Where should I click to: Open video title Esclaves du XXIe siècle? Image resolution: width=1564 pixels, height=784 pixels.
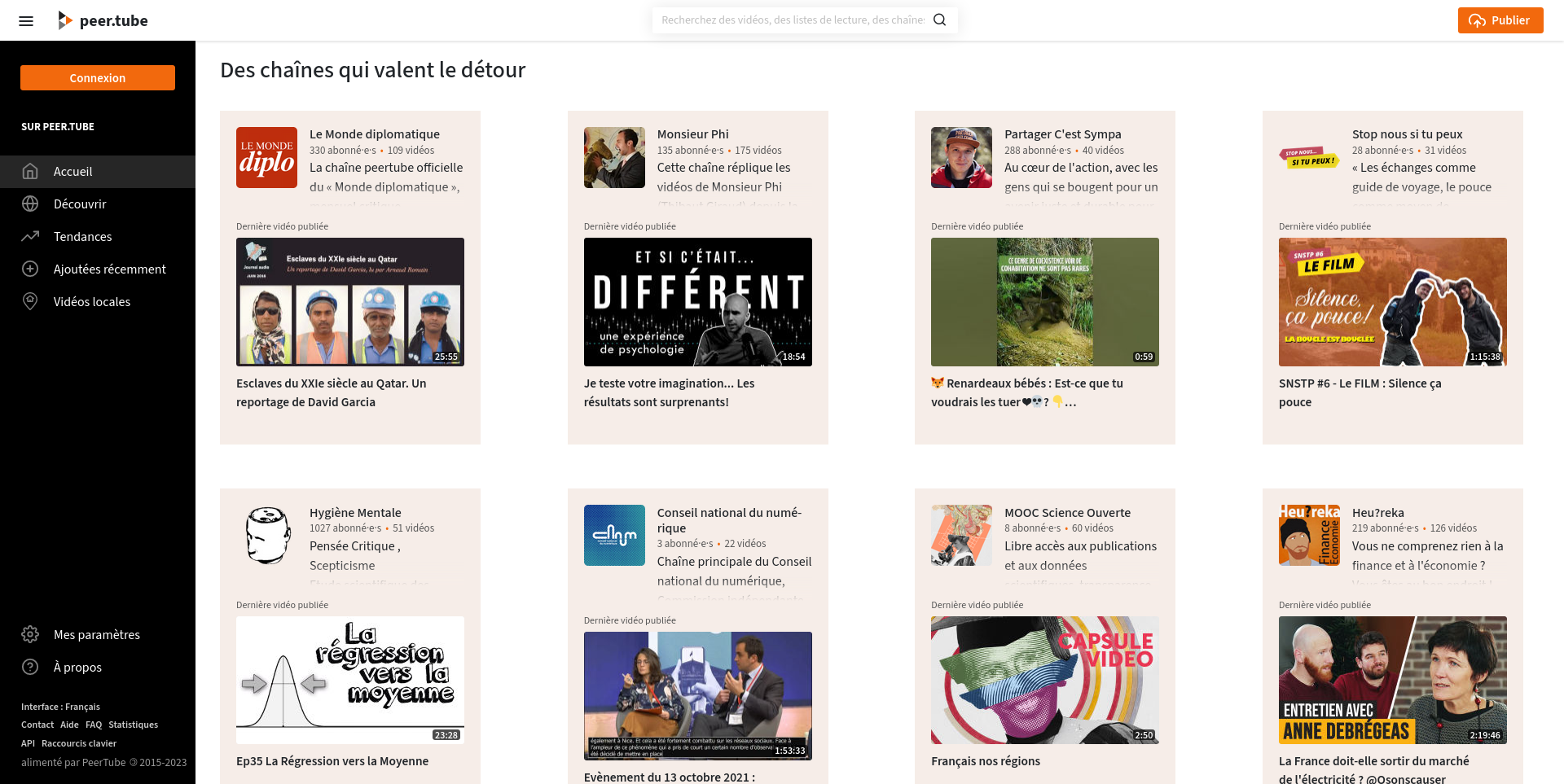pyautogui.click(x=332, y=392)
